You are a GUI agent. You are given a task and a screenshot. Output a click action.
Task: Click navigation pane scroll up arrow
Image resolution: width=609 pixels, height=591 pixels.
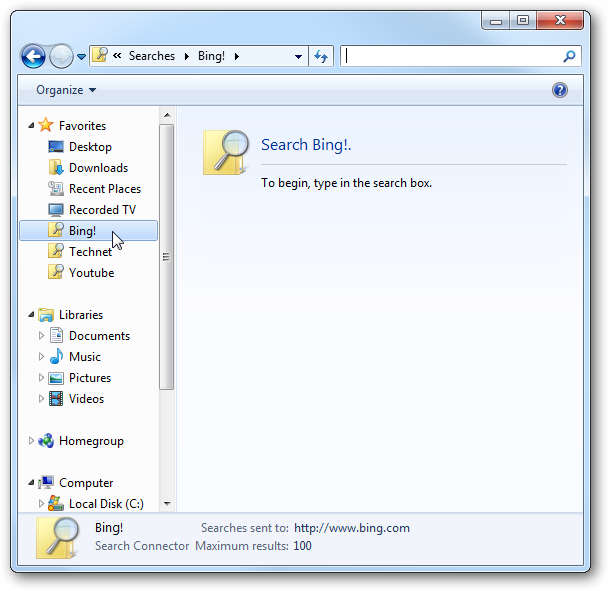pyautogui.click(x=167, y=115)
